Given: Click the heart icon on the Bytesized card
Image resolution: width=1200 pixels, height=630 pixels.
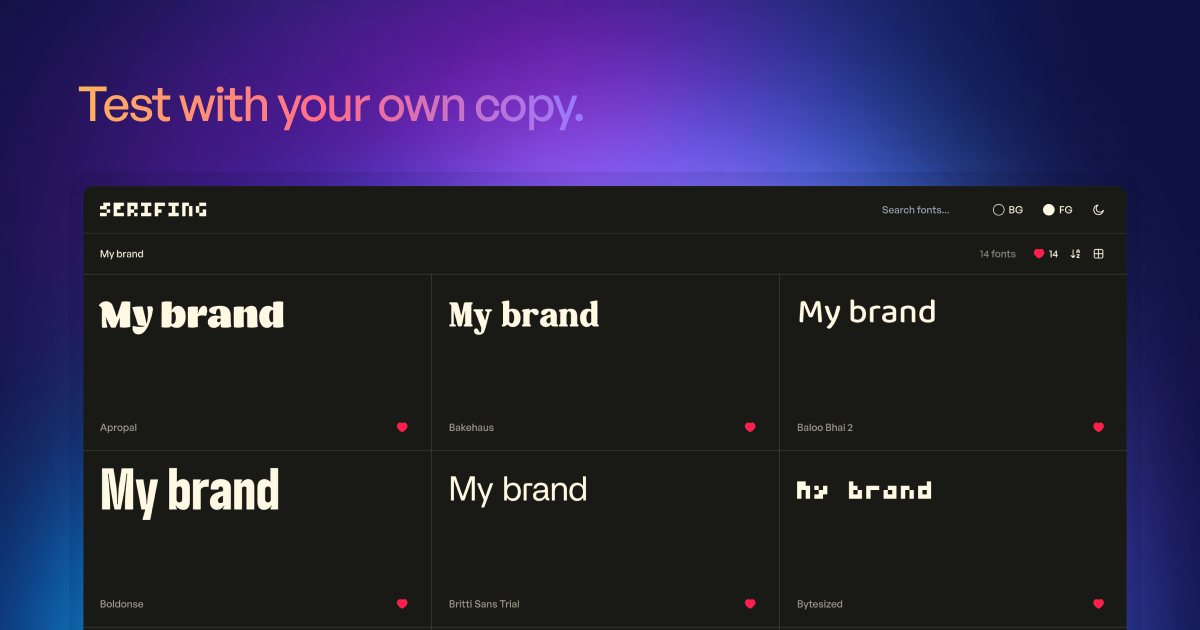Looking at the screenshot, I should (x=1097, y=604).
